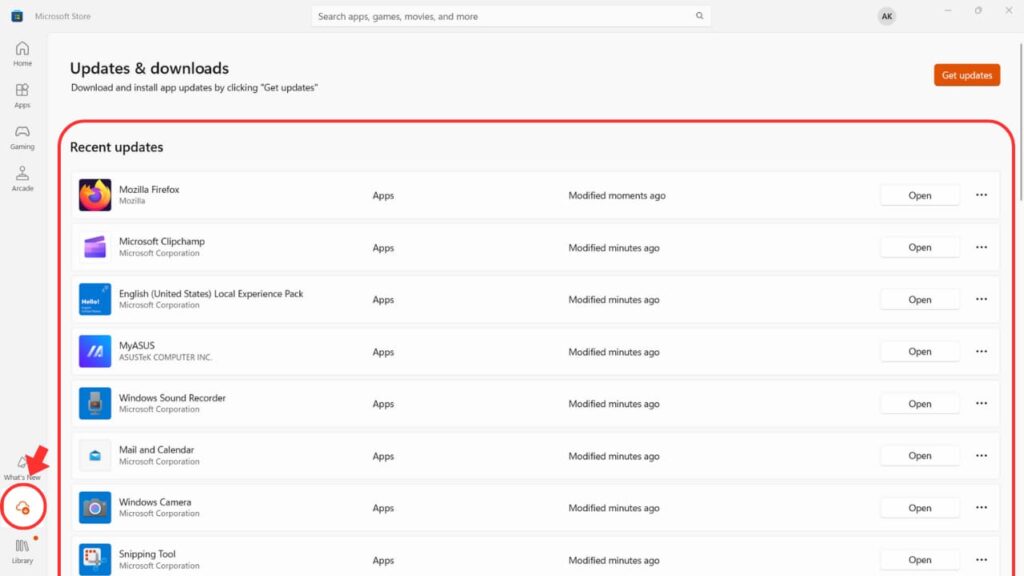Click the Microsoft Clipchamp app icon
Screen dimensions: 1024x576
tap(95, 248)
